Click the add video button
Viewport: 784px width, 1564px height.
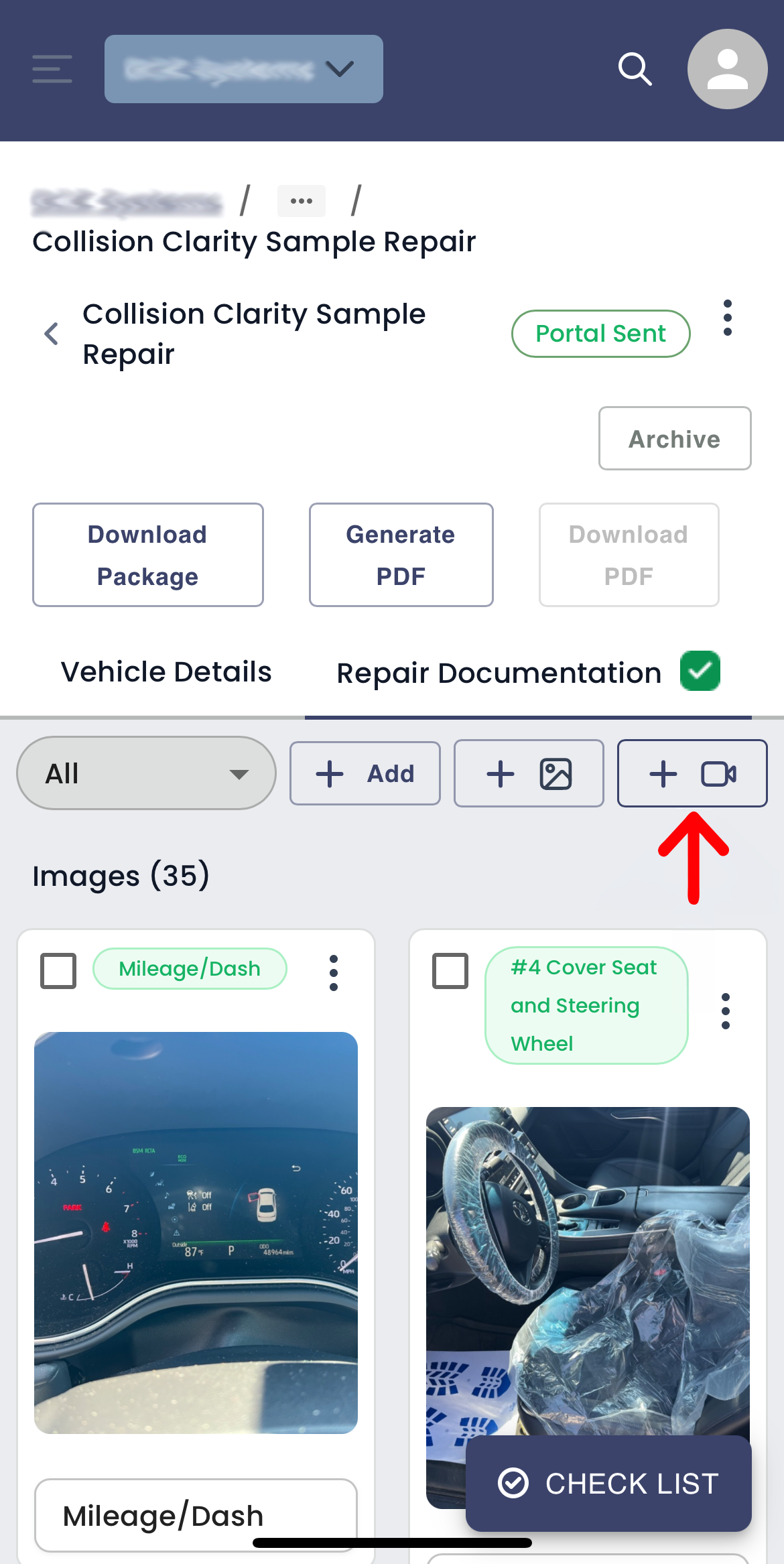(692, 773)
